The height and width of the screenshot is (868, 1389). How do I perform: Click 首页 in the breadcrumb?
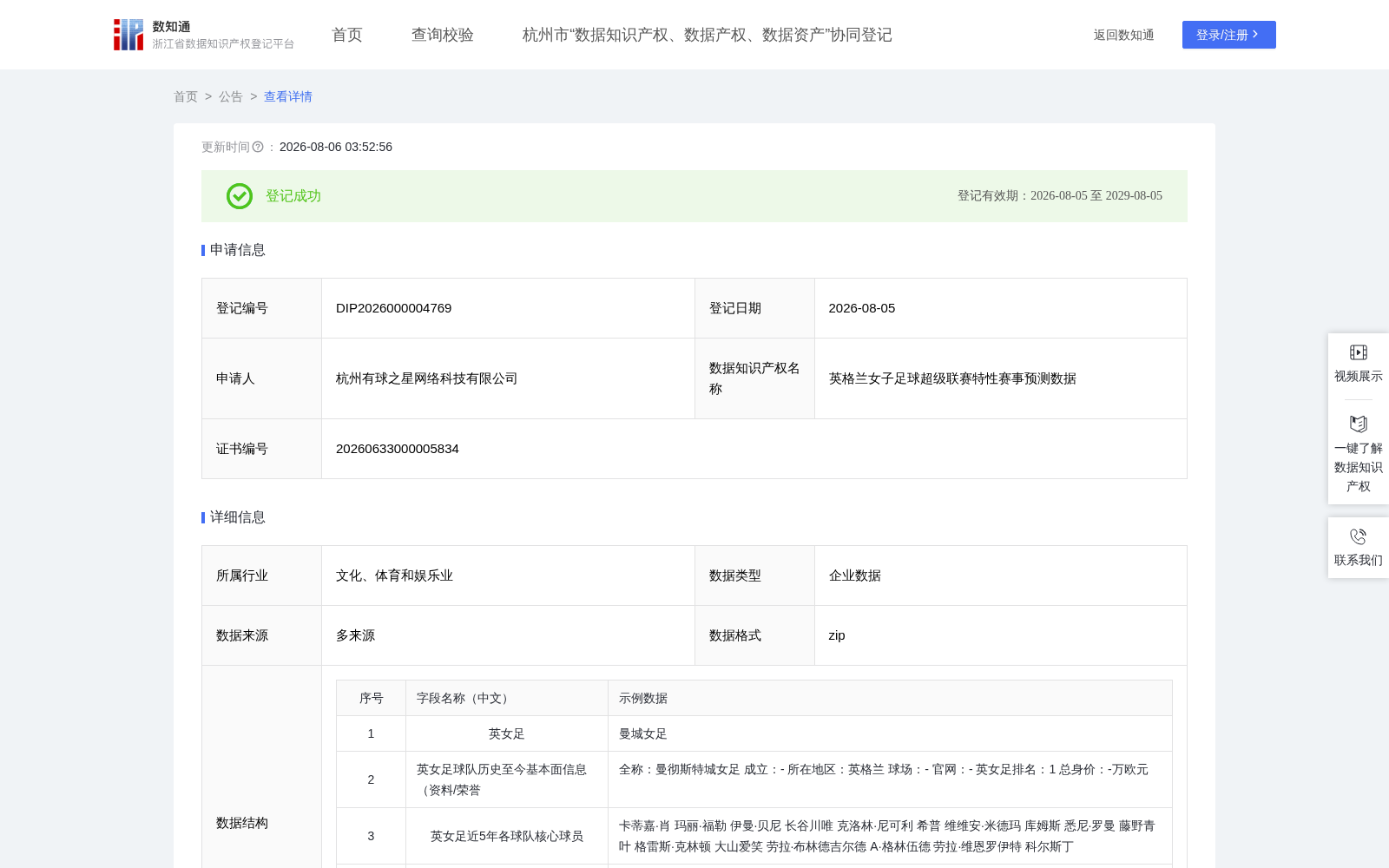tap(186, 96)
